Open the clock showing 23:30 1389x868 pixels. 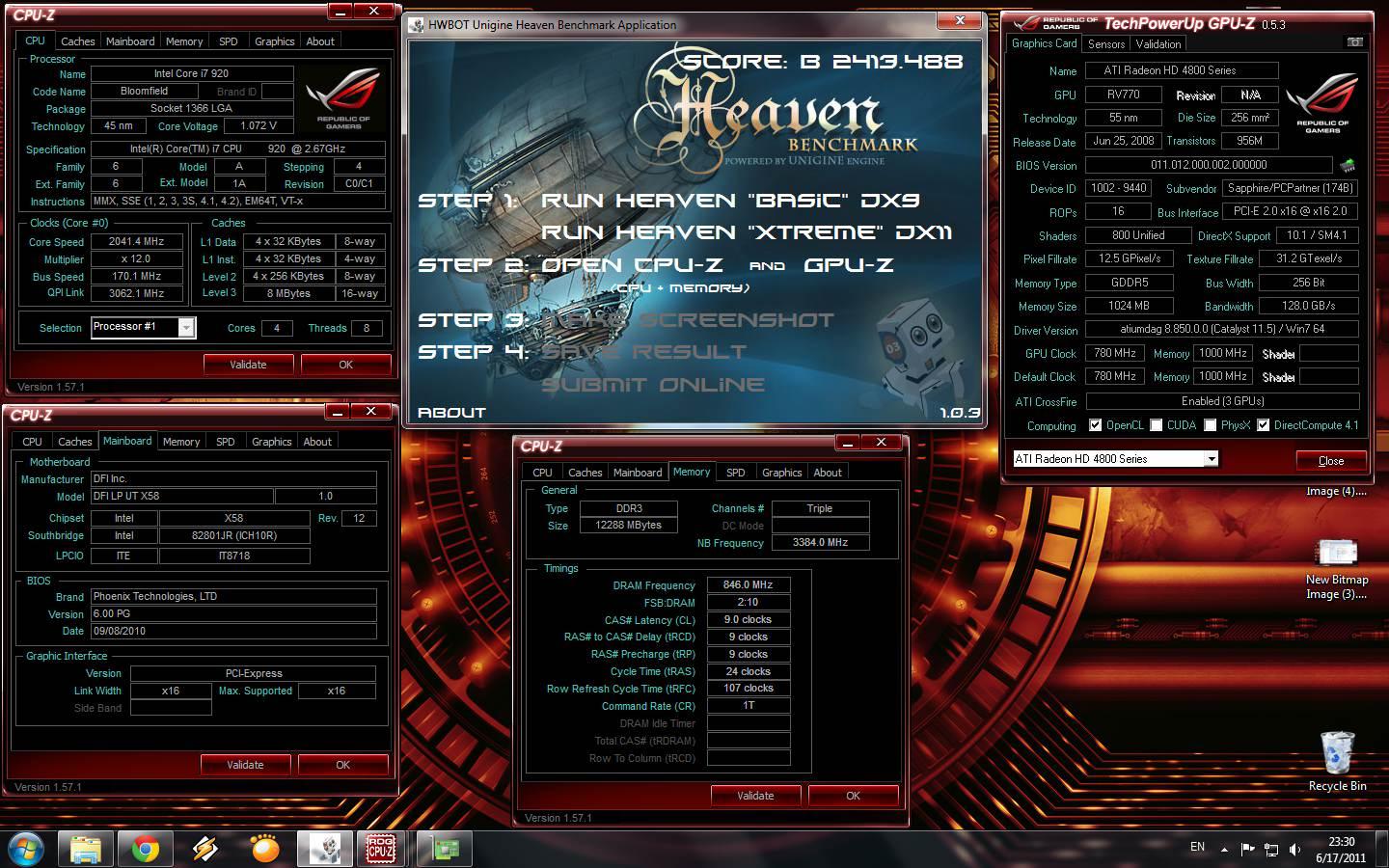point(1342,849)
